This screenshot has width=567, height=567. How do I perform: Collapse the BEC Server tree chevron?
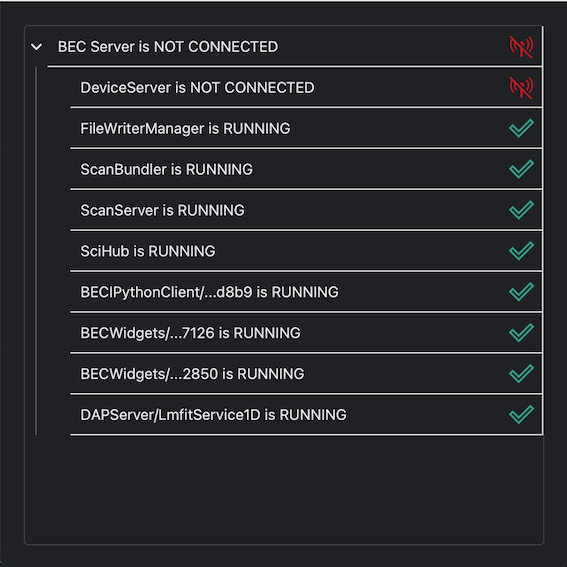click(37, 47)
